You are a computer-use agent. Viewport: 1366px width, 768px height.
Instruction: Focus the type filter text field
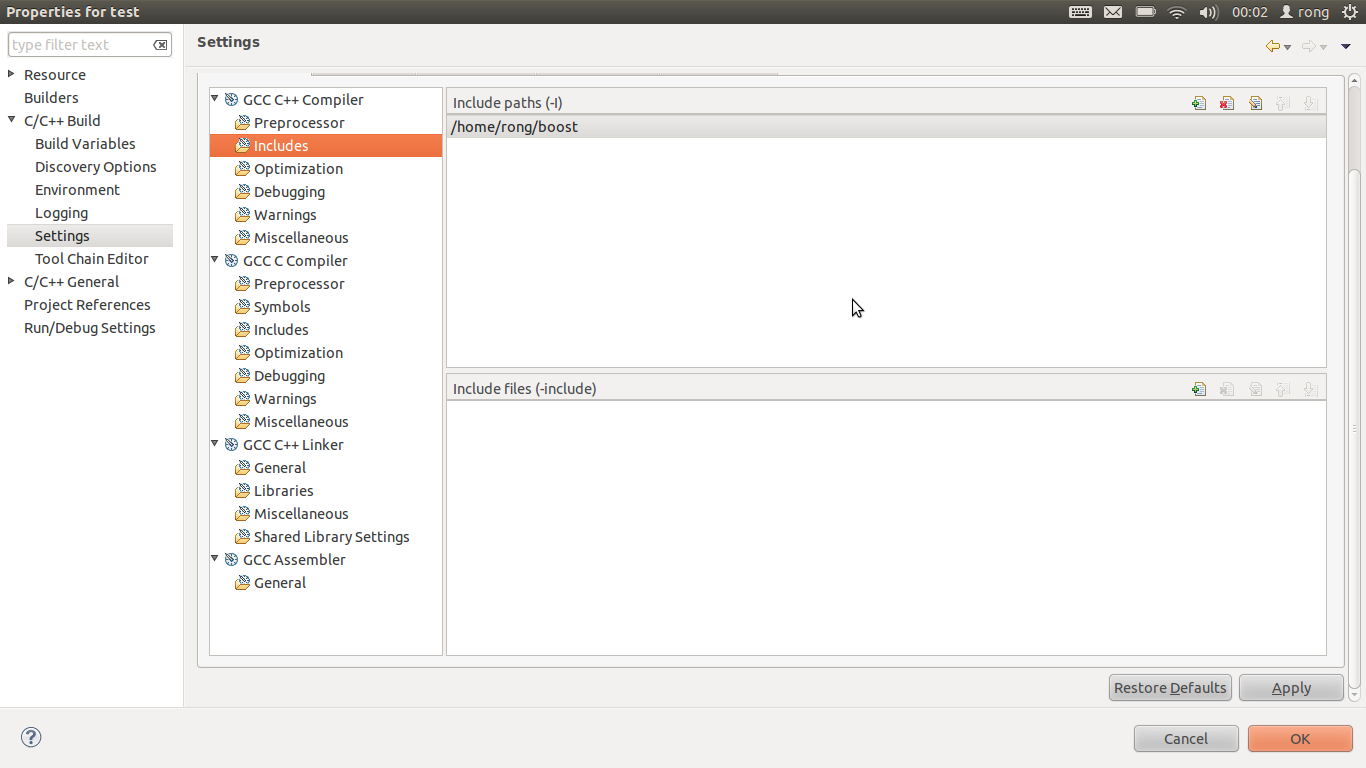pos(80,45)
